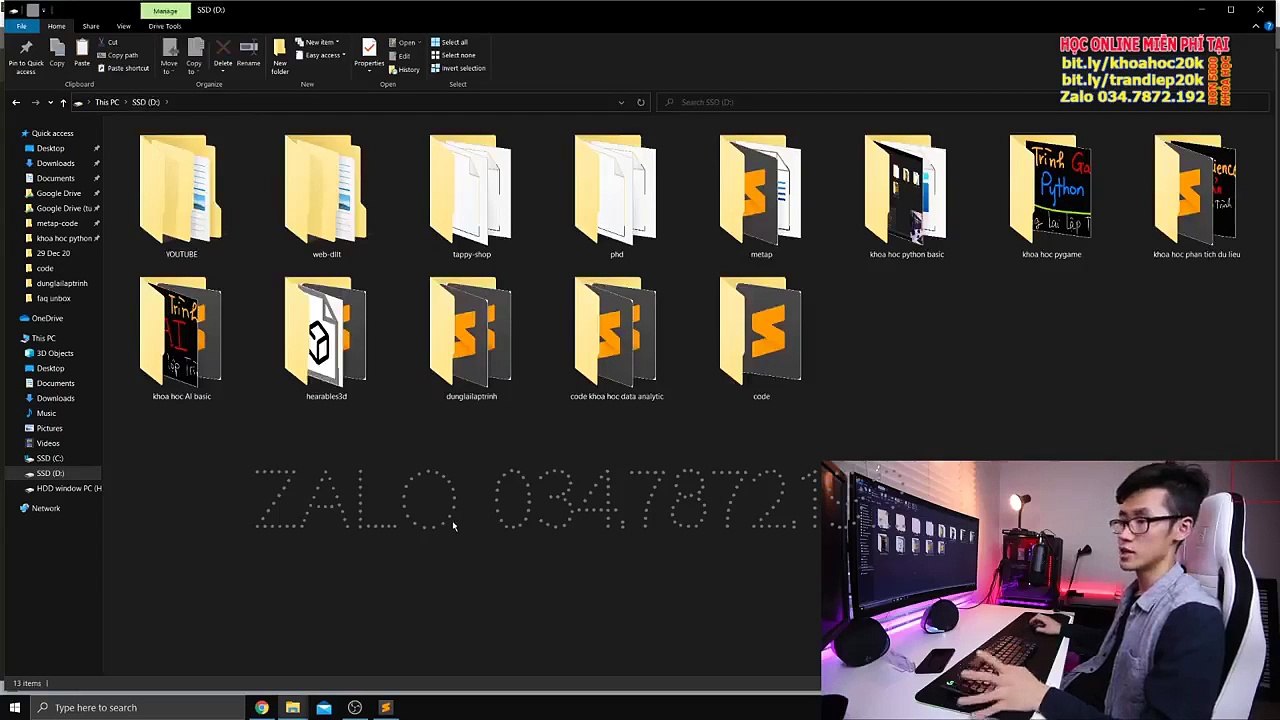Select the phd folder

[x=616, y=197]
